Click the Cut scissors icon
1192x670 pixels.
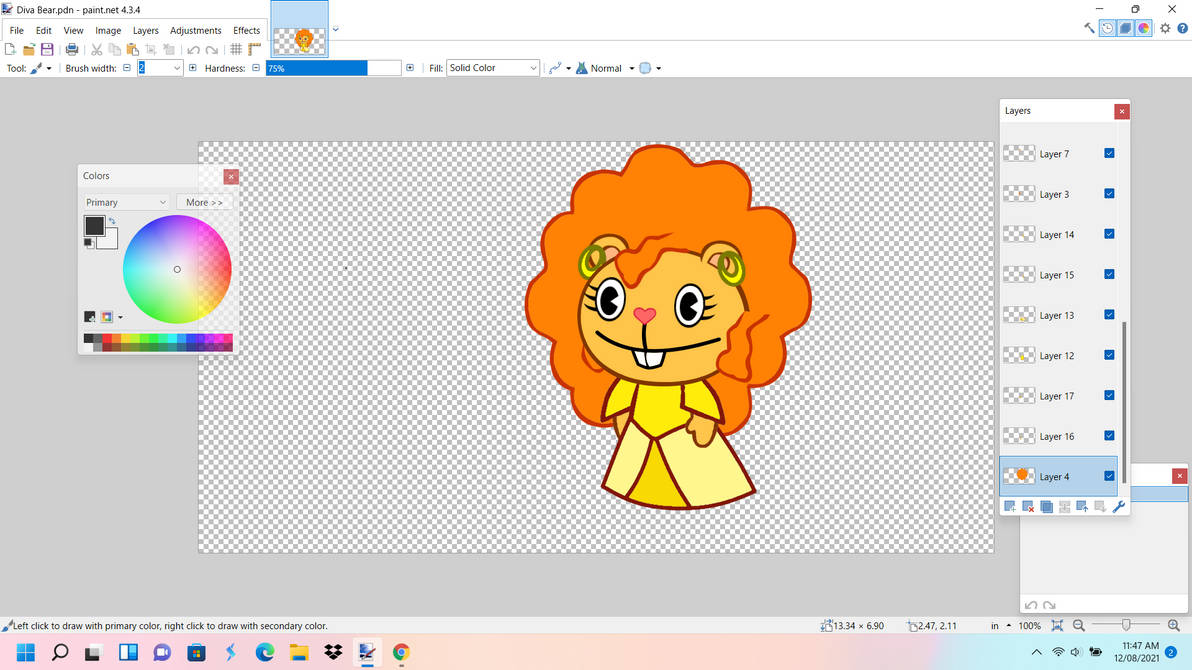pos(97,49)
